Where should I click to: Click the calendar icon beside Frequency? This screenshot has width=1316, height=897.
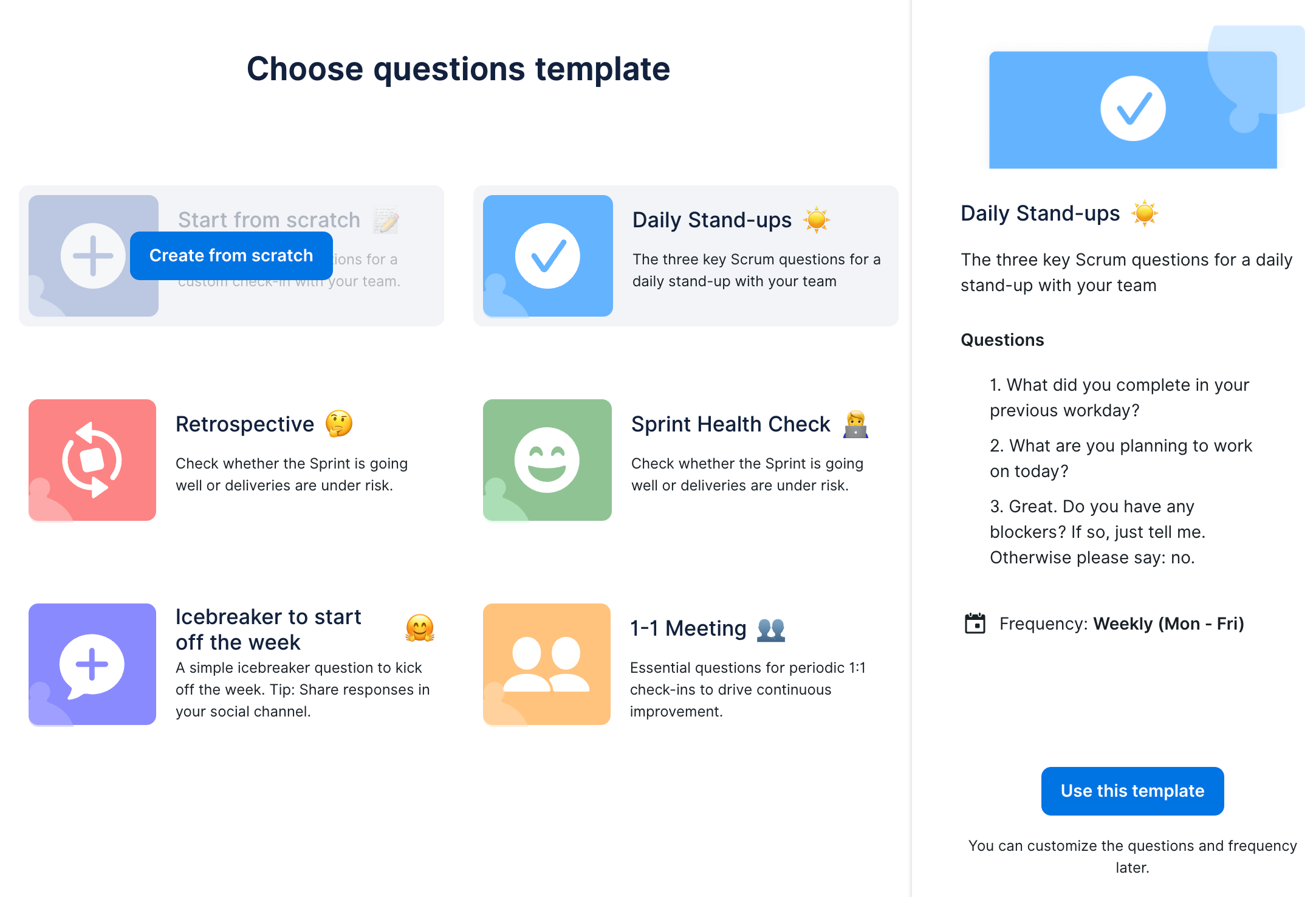975,624
